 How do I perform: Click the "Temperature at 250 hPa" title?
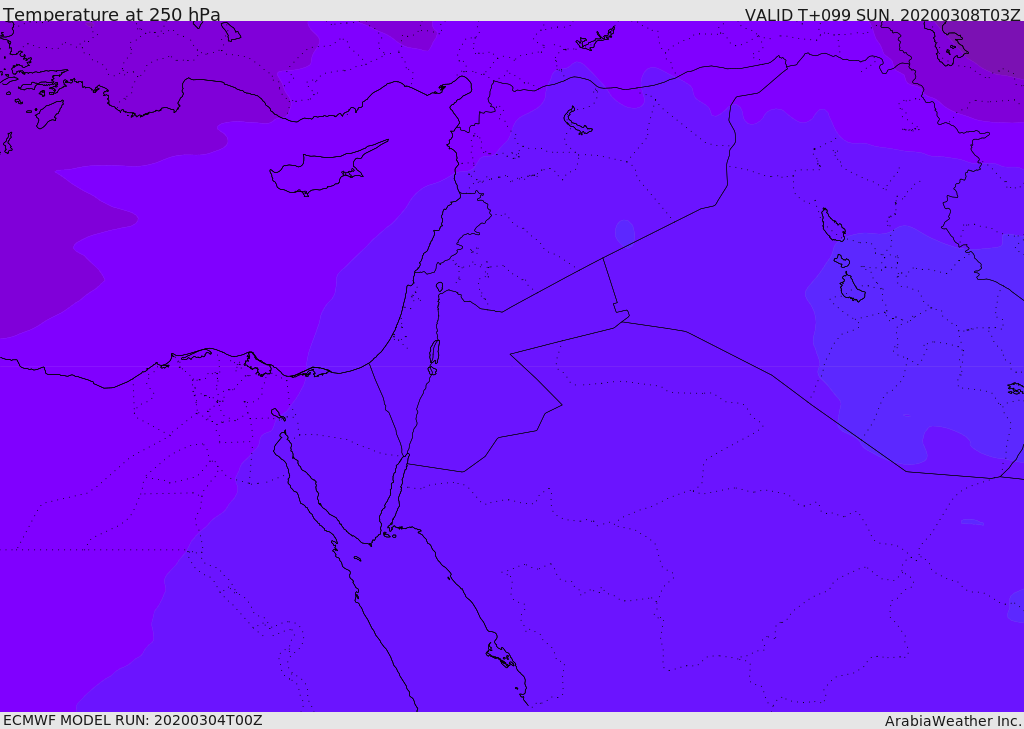tap(112, 15)
